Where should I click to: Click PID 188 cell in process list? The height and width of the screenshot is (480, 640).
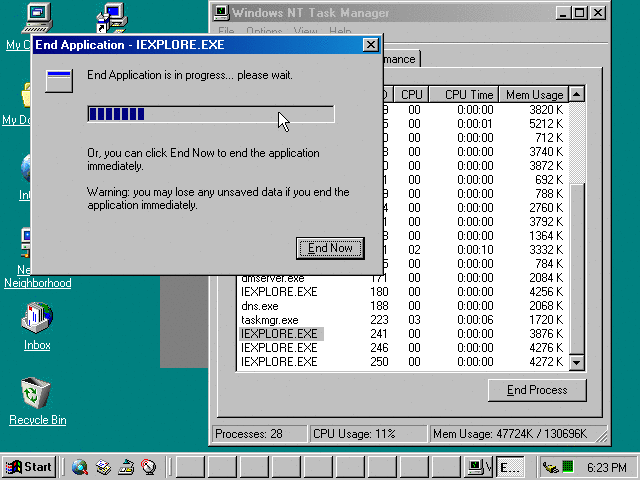pos(379,306)
